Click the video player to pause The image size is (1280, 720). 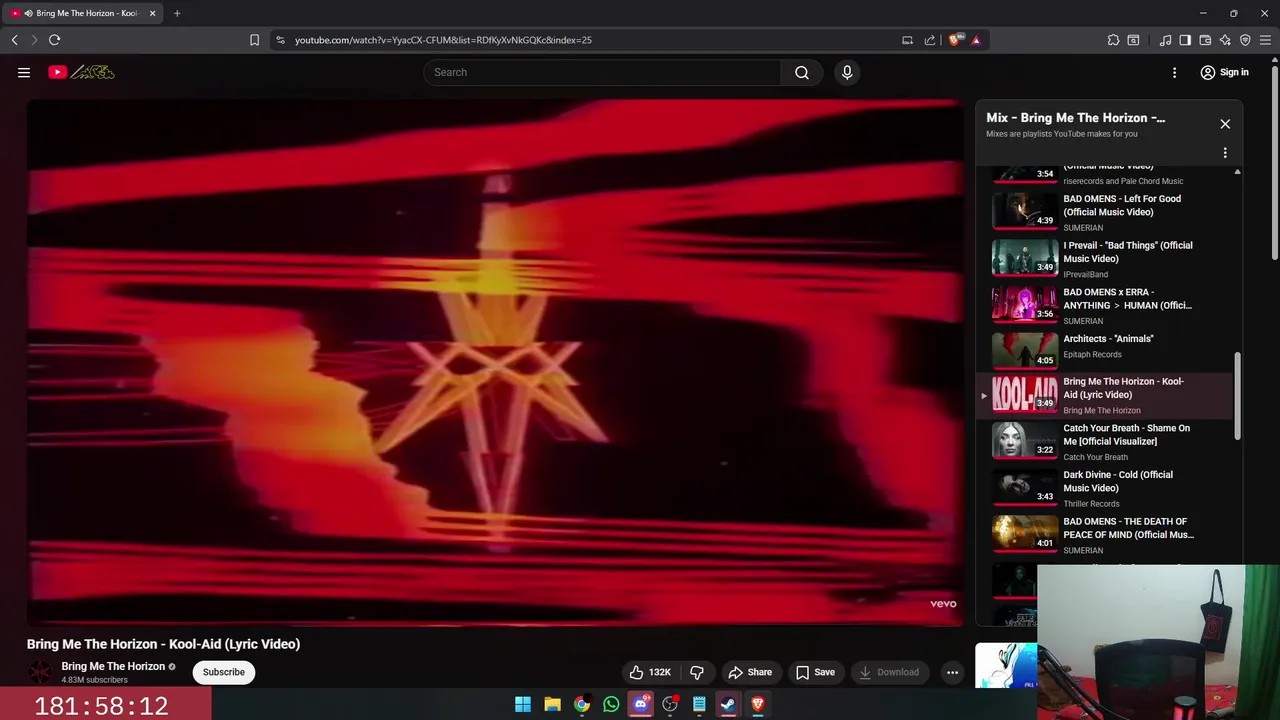coord(496,362)
